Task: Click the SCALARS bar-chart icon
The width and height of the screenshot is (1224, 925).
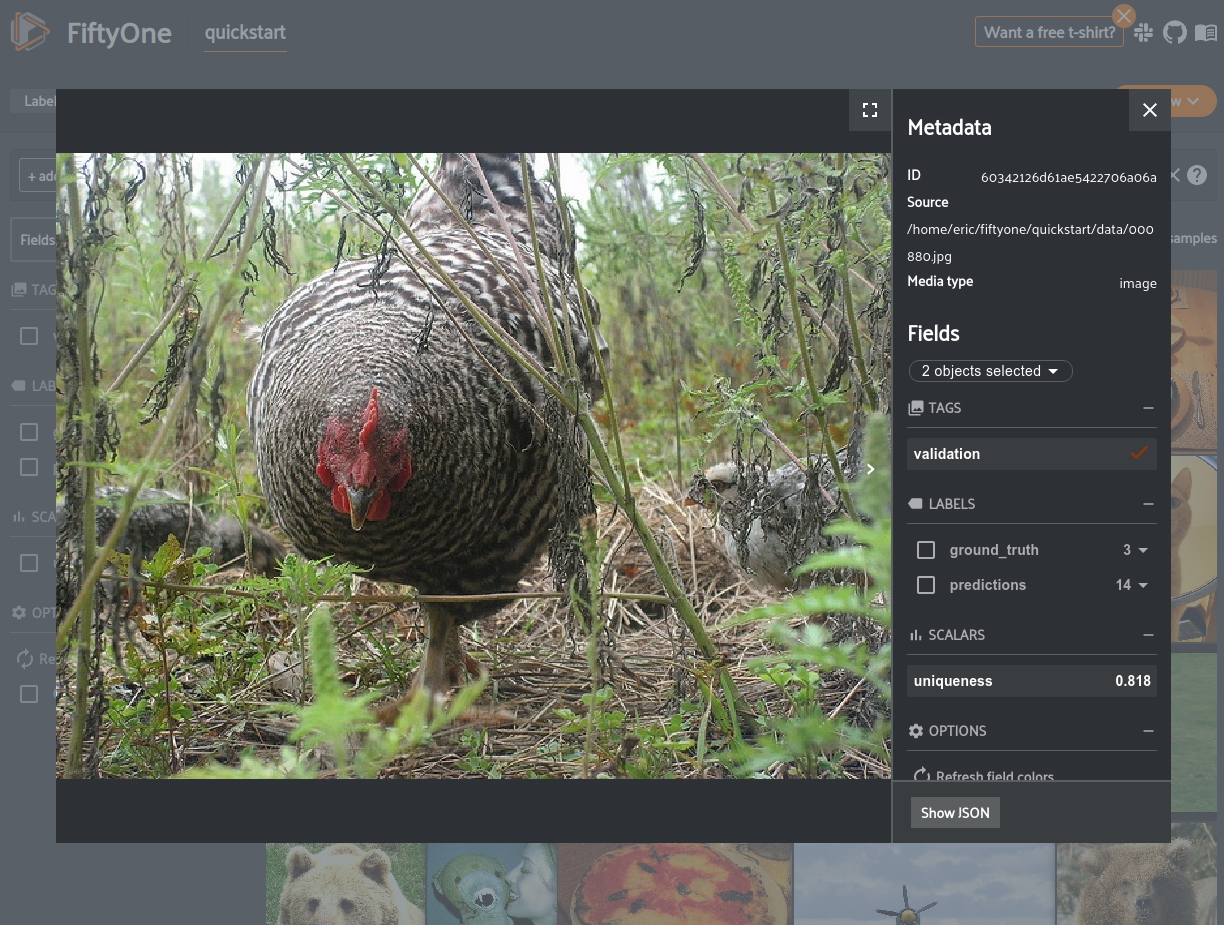Action: (x=916, y=634)
